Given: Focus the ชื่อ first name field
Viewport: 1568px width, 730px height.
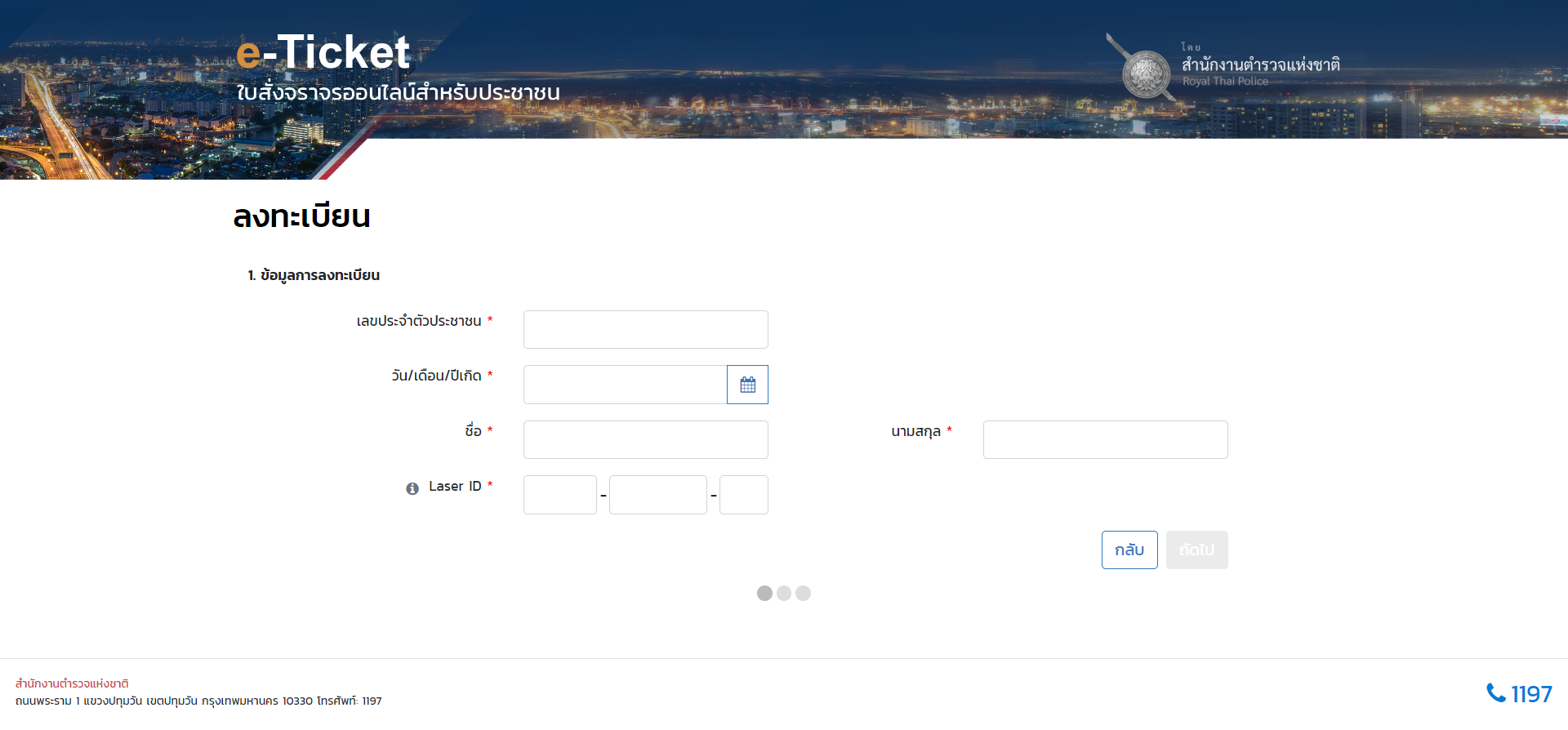Looking at the screenshot, I should pos(645,439).
